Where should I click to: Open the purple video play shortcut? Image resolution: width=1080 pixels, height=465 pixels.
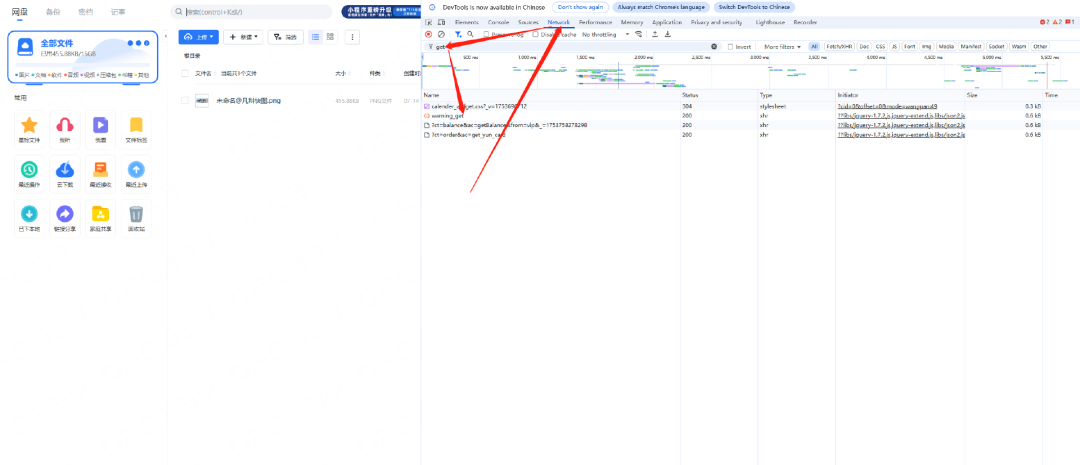click(x=101, y=130)
